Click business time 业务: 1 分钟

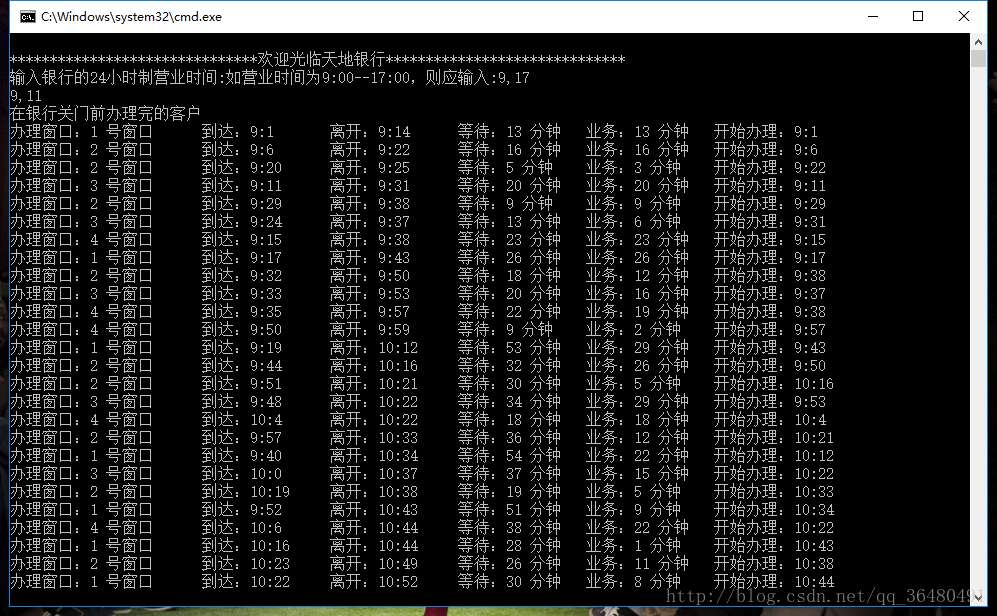(633, 546)
